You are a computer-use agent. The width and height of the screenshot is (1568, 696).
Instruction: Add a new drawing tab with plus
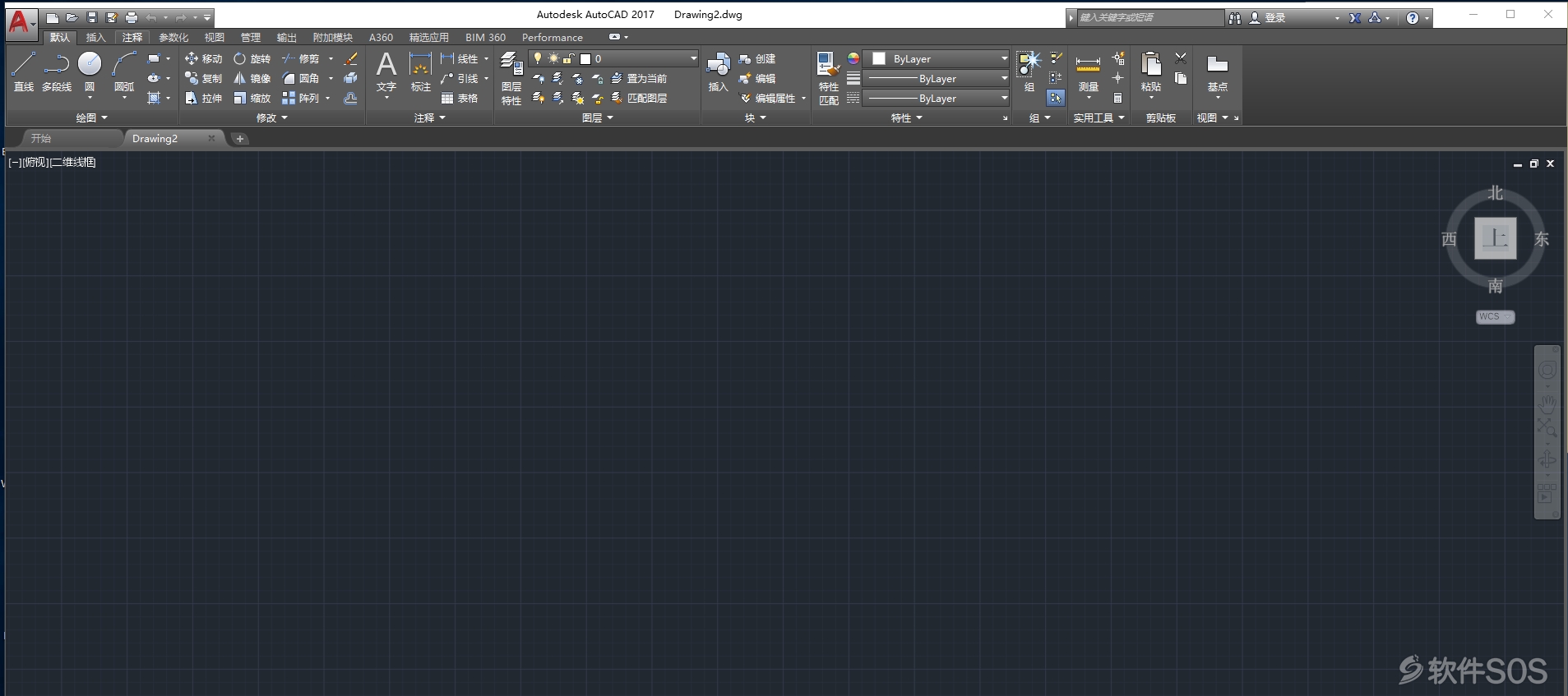pyautogui.click(x=240, y=138)
